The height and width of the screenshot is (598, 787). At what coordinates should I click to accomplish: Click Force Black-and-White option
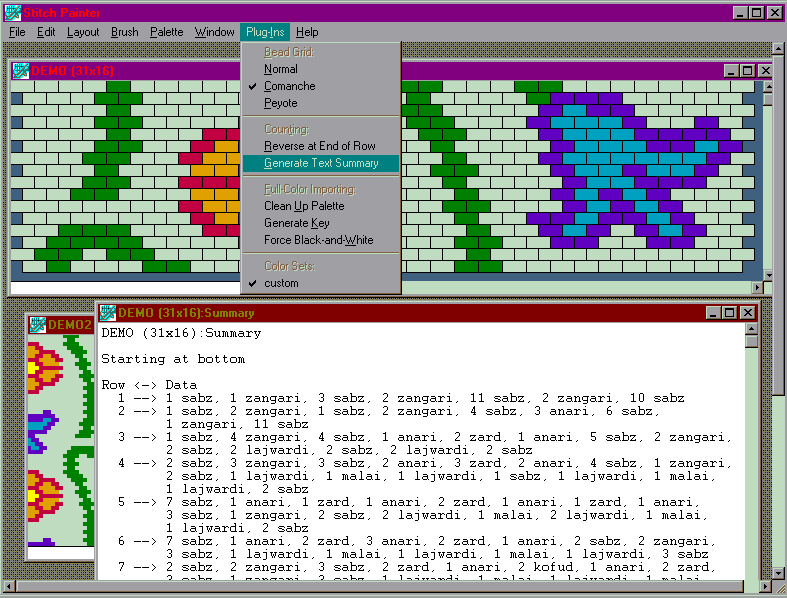coord(318,240)
